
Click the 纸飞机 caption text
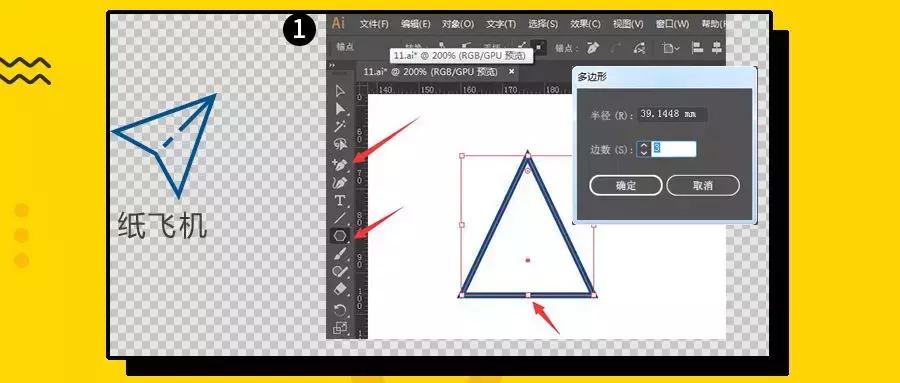tap(162, 225)
